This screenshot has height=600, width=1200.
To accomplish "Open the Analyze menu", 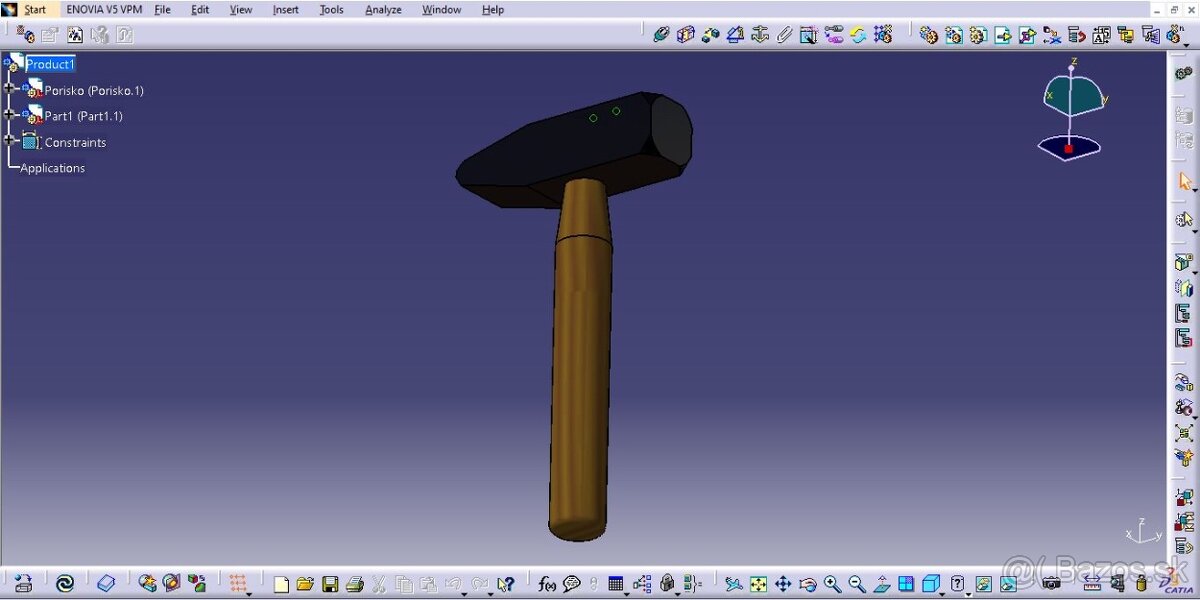I will pyautogui.click(x=383, y=9).
